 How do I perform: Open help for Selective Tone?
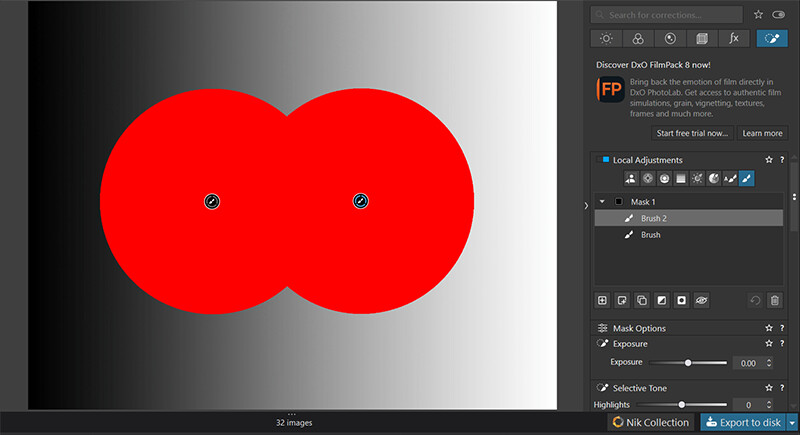[782, 388]
